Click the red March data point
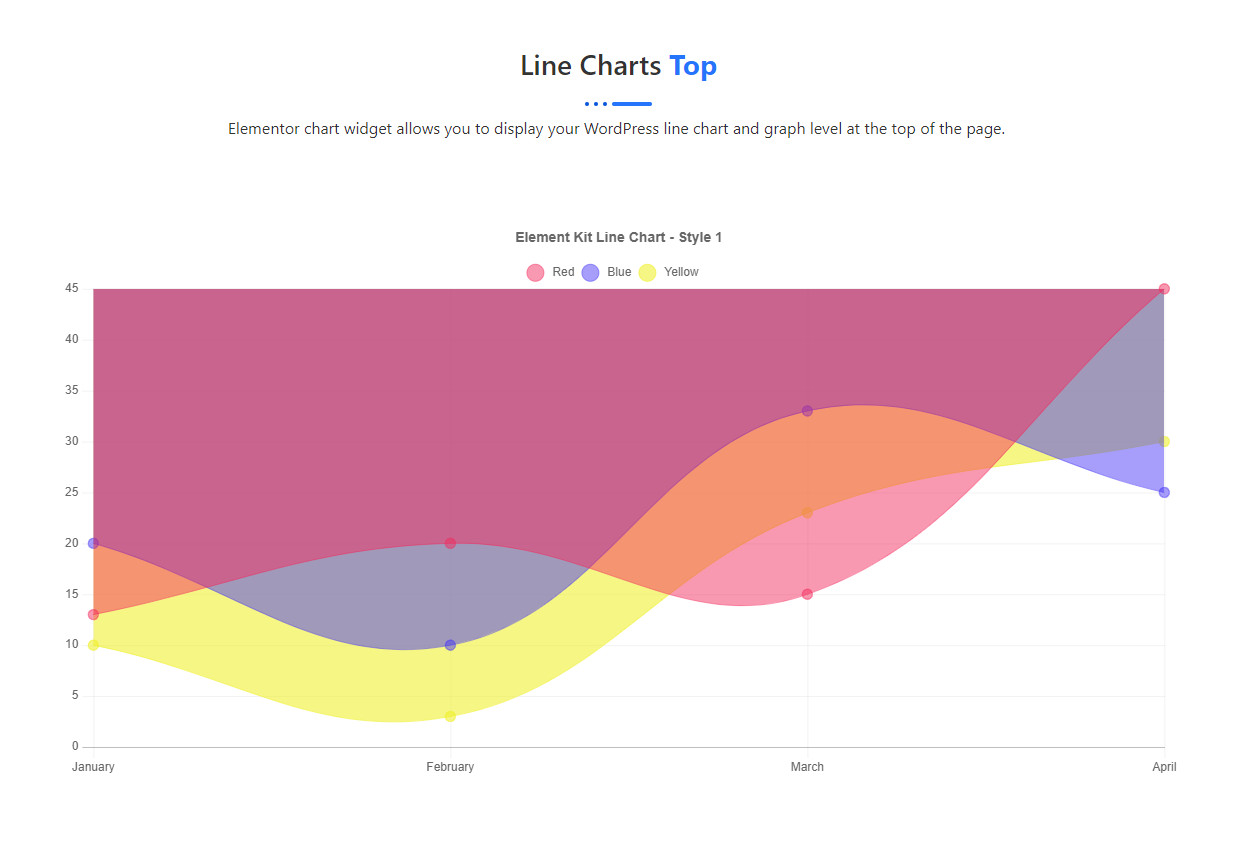The height and width of the screenshot is (852, 1237). pos(807,594)
